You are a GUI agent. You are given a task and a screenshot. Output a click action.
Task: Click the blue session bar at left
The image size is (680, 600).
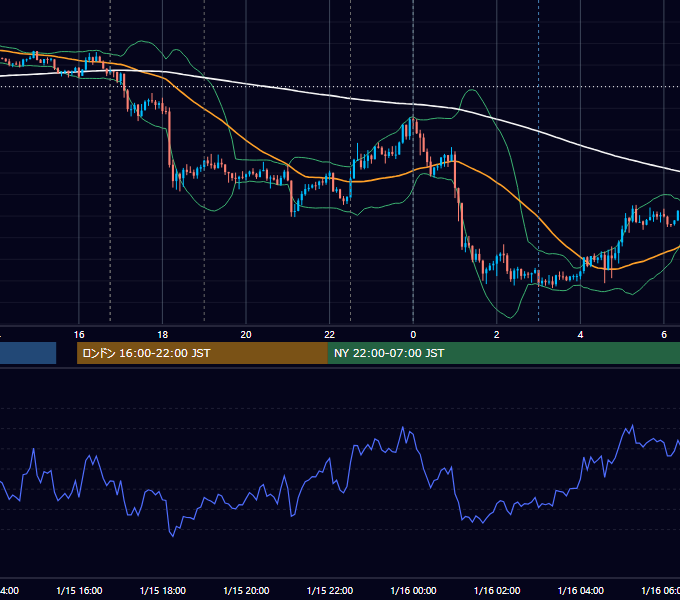pyautogui.click(x=28, y=353)
